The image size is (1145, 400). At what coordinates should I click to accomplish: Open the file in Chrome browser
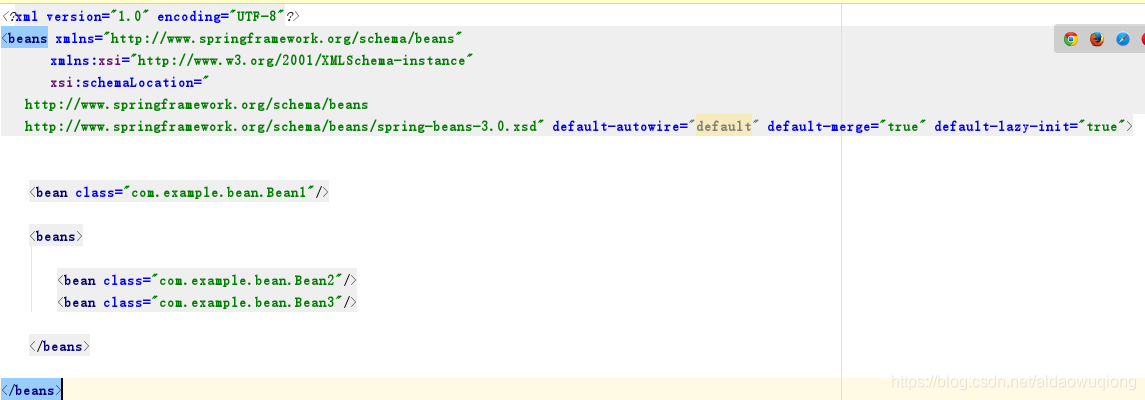[1071, 39]
